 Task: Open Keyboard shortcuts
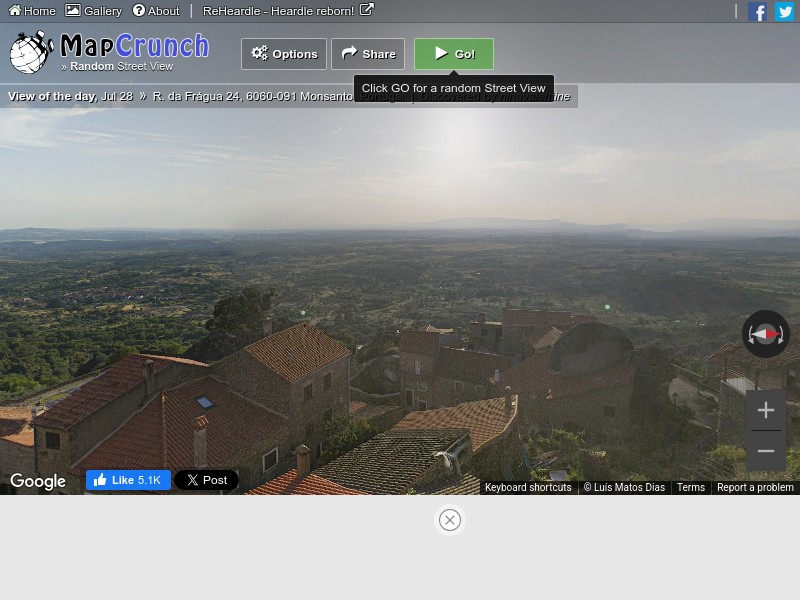click(x=528, y=487)
